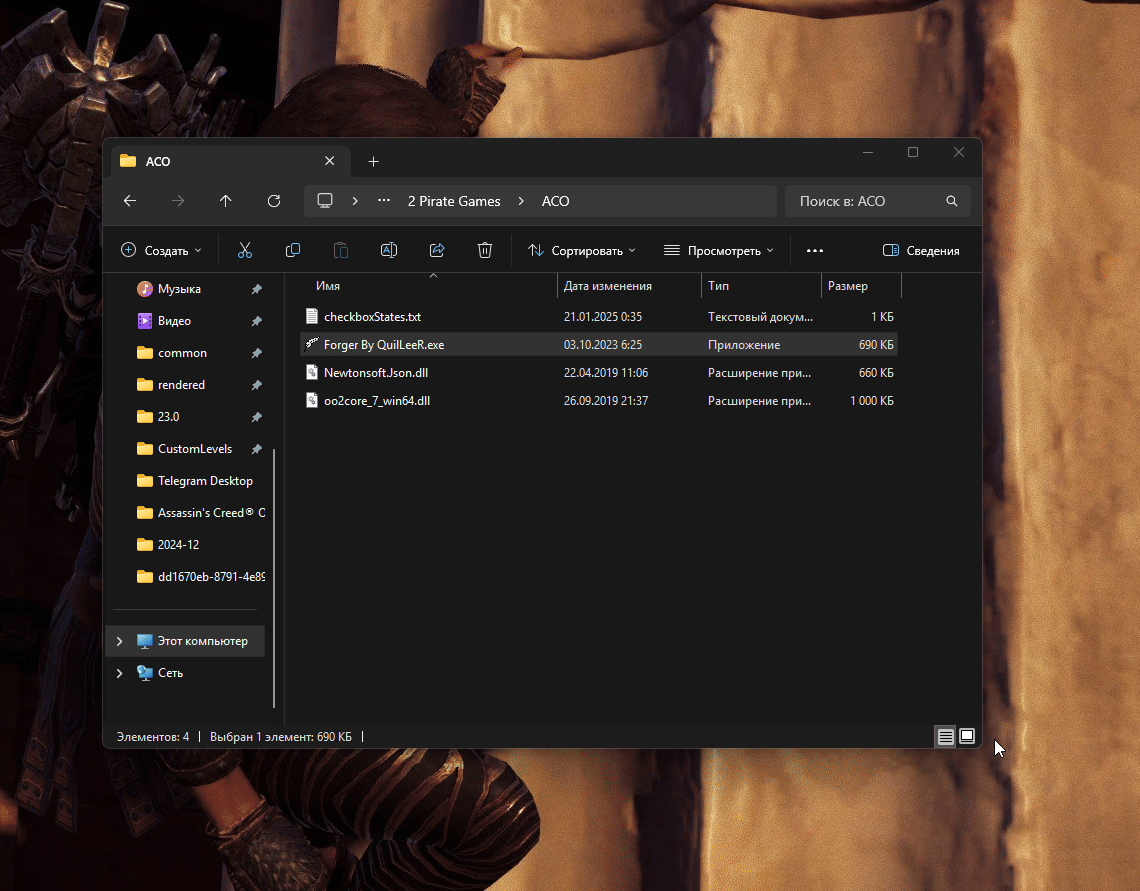Add a new tab
The width and height of the screenshot is (1140, 891).
(374, 161)
